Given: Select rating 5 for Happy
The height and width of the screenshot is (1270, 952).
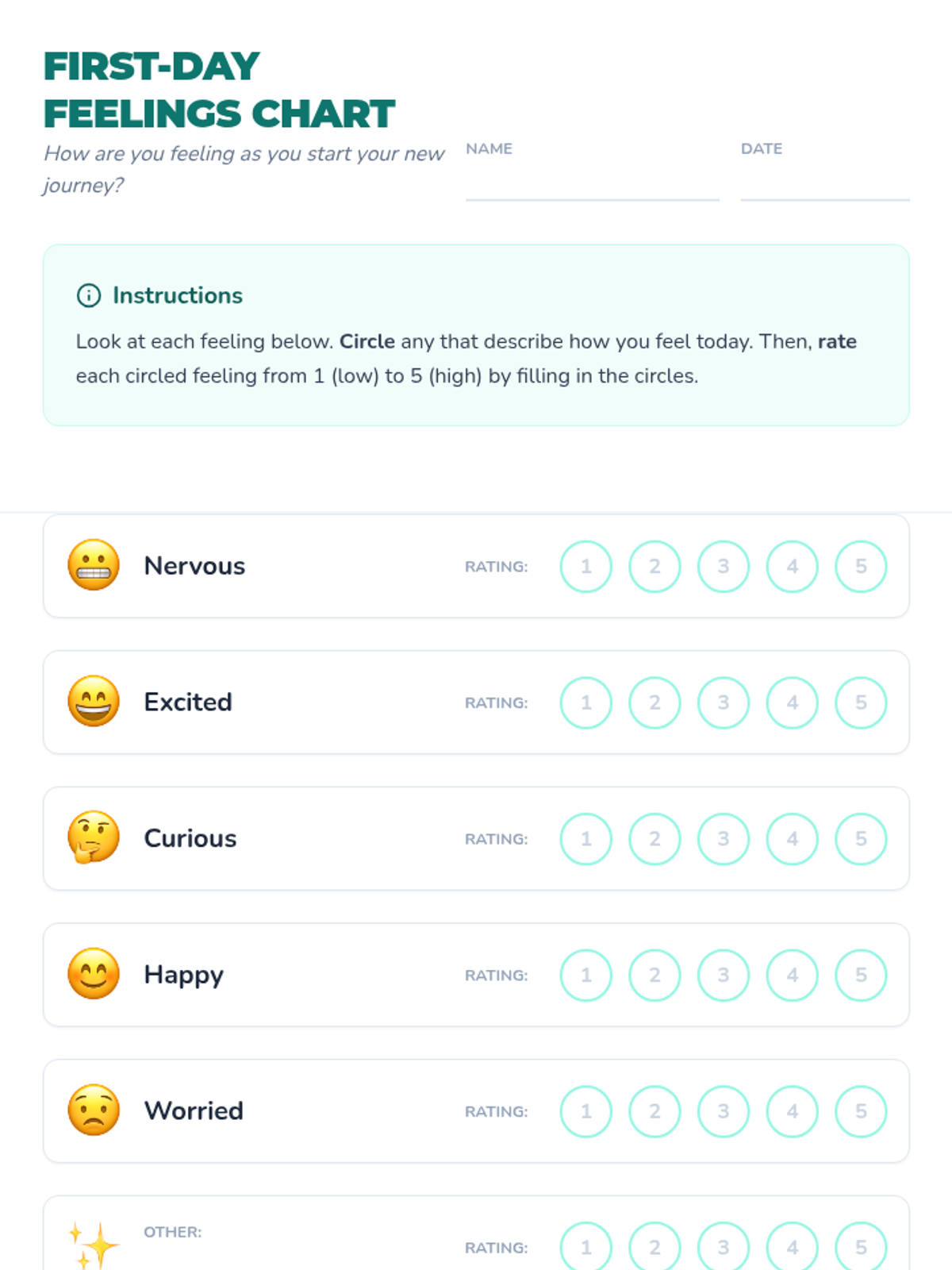Looking at the screenshot, I should tap(861, 975).
